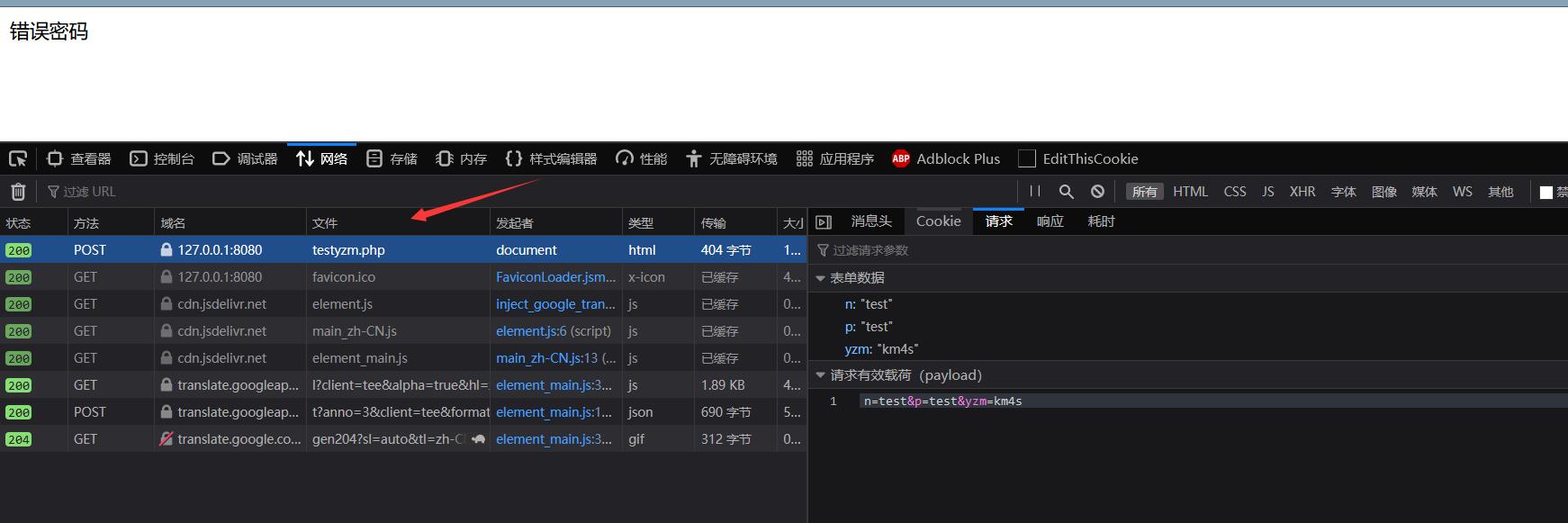The height and width of the screenshot is (523, 1568).
Task: Filter requests by 图像 images
Action: coord(1384,192)
